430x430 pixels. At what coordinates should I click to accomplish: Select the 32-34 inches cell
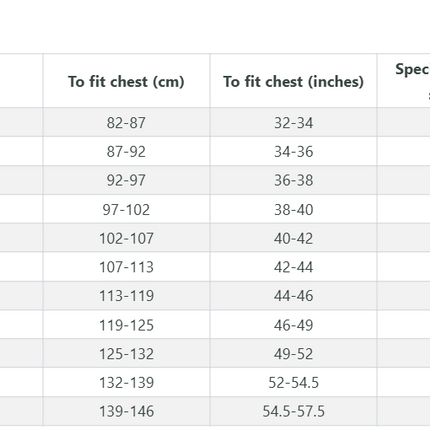[293, 122]
